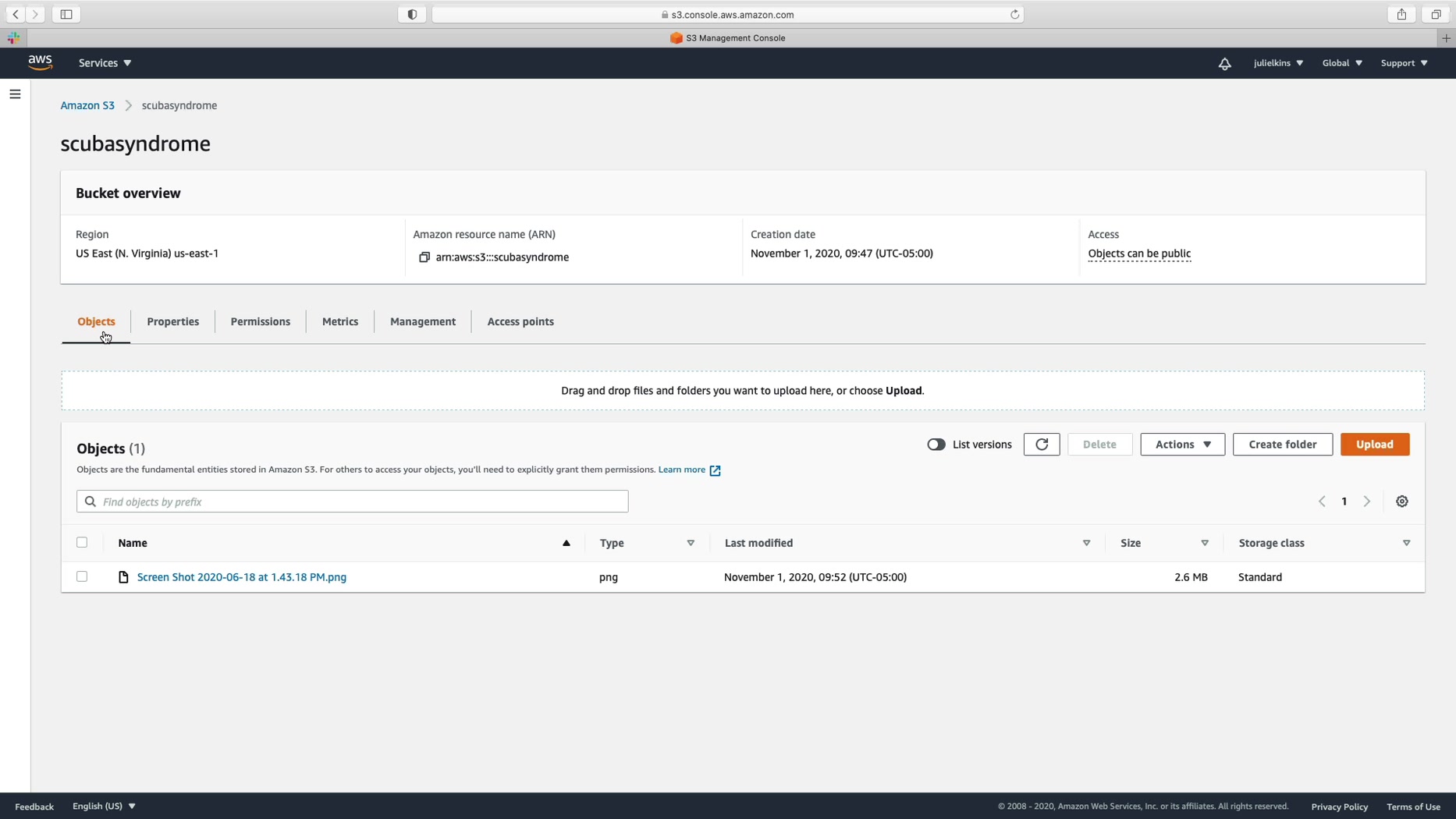Click the Find objects by prefix field

tap(353, 502)
